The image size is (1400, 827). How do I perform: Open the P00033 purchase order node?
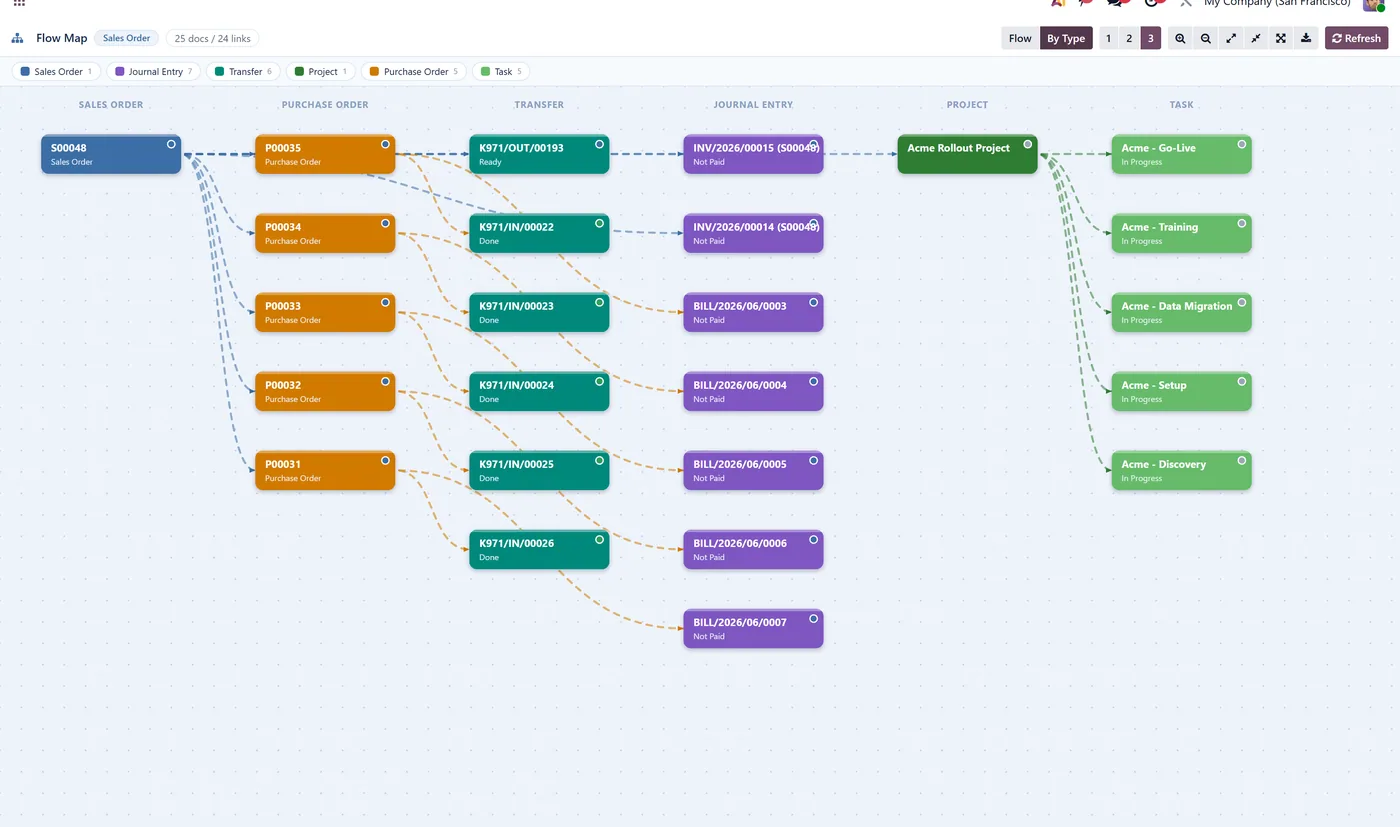pyautogui.click(x=325, y=312)
